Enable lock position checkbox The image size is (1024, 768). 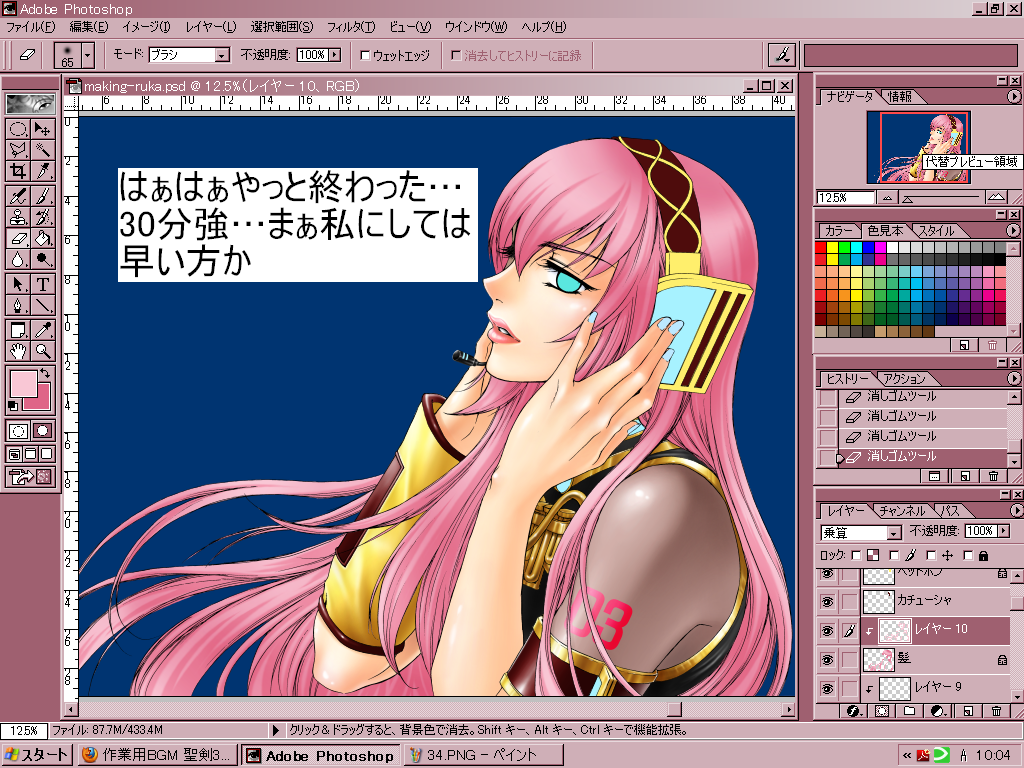[932, 556]
